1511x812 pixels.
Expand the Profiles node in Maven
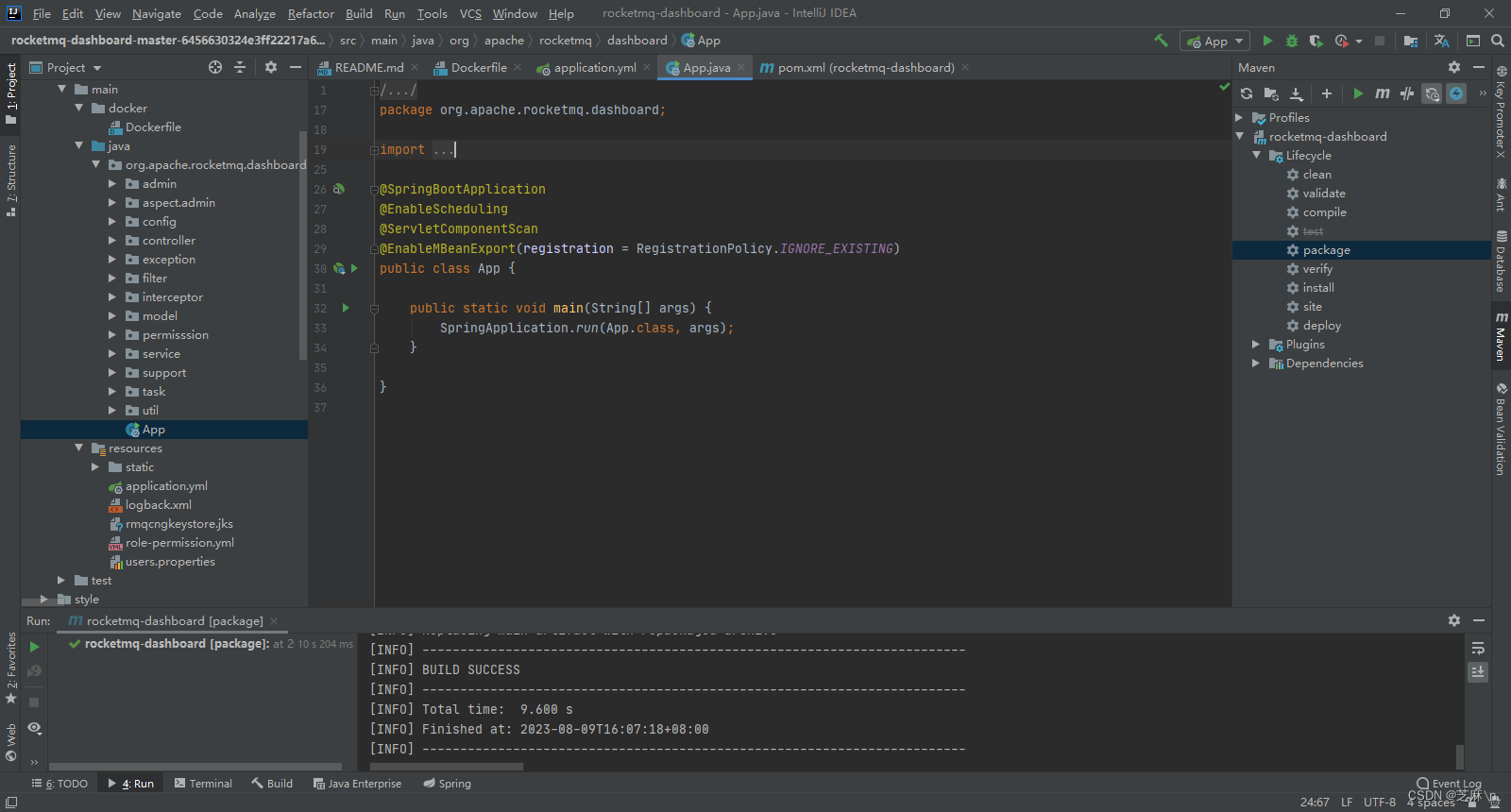[x=1240, y=117]
